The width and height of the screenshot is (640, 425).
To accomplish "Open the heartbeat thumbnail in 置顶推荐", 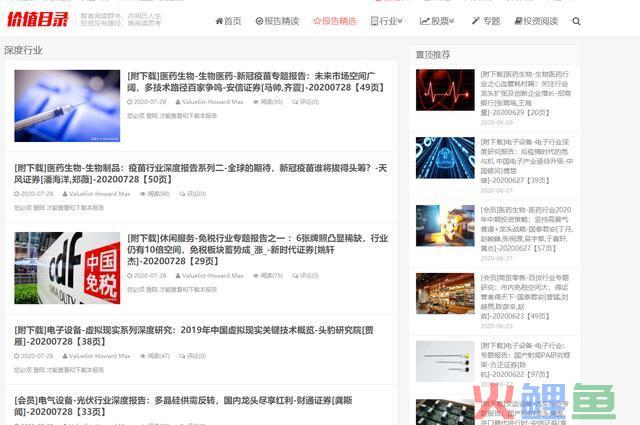I will (x=445, y=90).
